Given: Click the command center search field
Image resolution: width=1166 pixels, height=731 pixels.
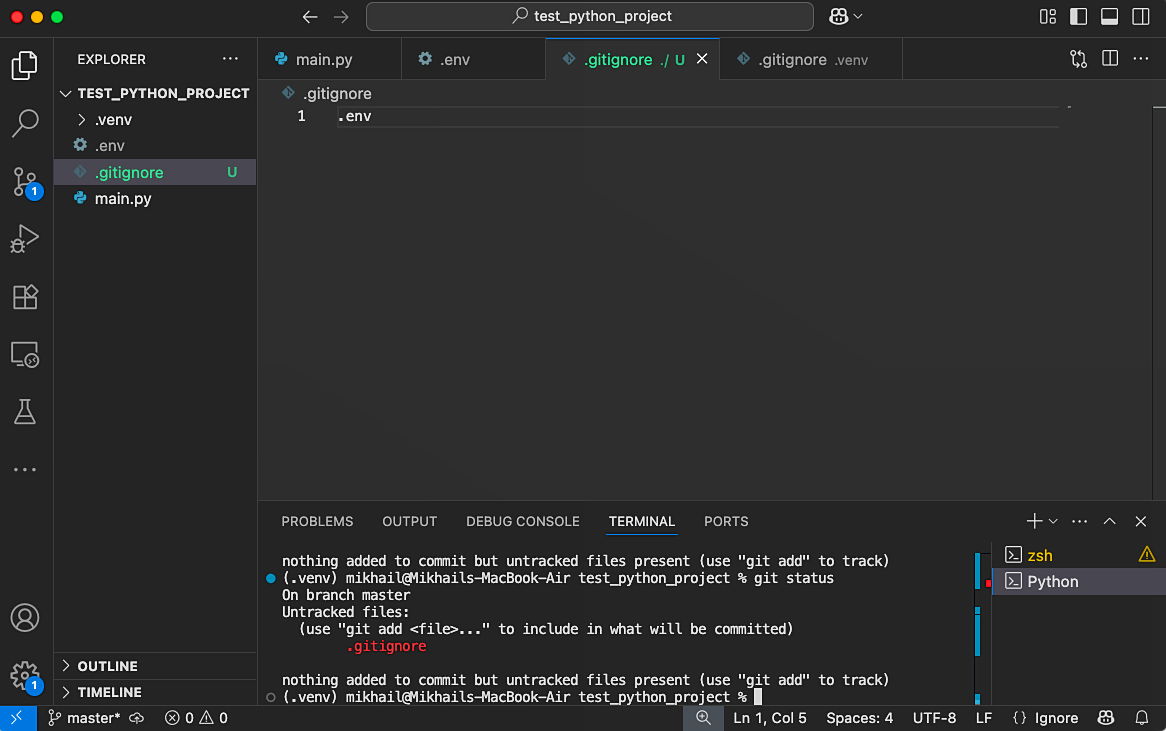Looking at the screenshot, I should pyautogui.click(x=590, y=17).
